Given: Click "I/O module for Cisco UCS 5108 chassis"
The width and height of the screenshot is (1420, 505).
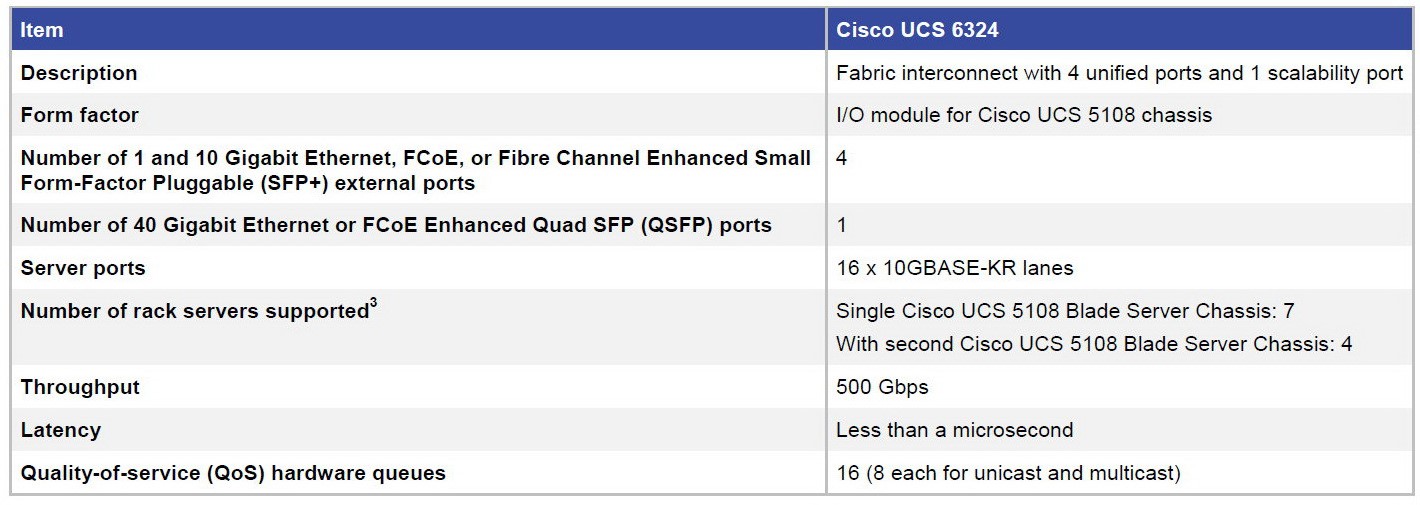Looking at the screenshot, I should click(1024, 115).
